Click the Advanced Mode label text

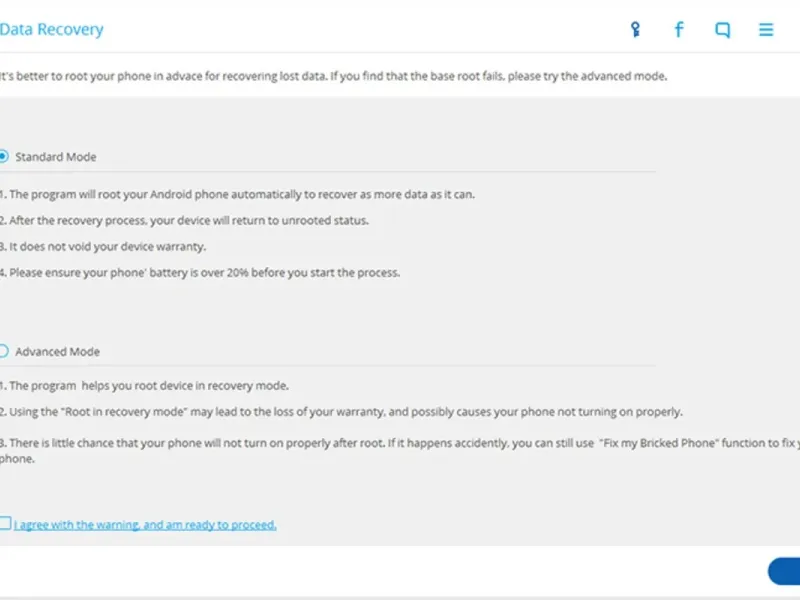click(x=57, y=352)
